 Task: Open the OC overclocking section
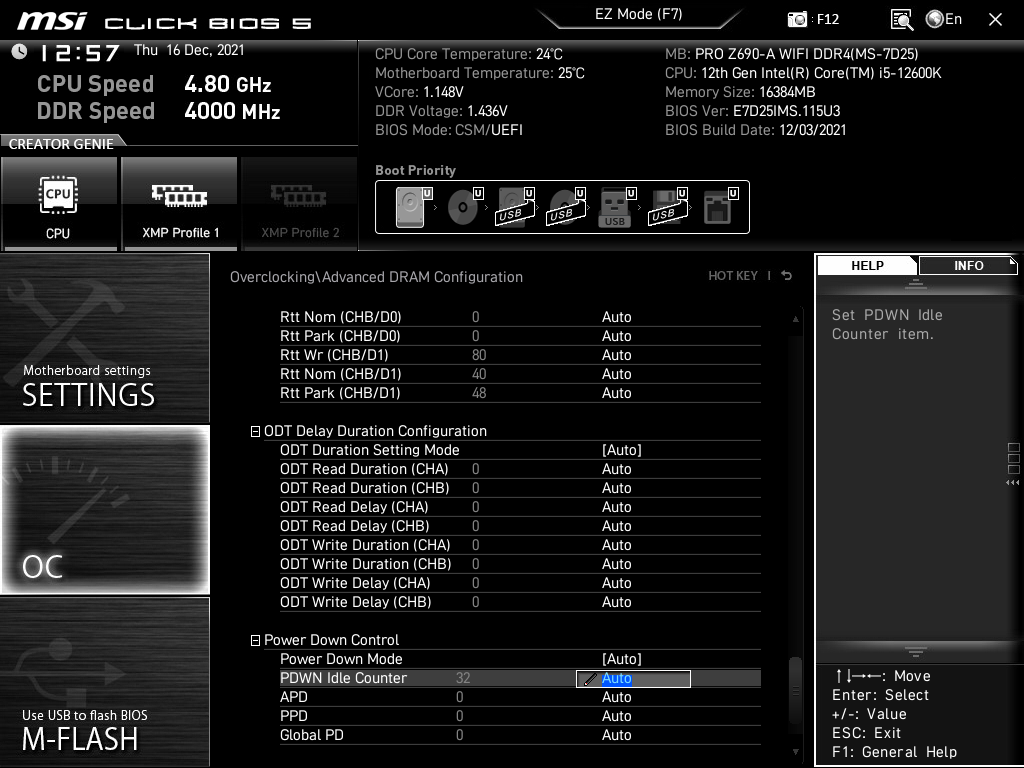click(104, 510)
